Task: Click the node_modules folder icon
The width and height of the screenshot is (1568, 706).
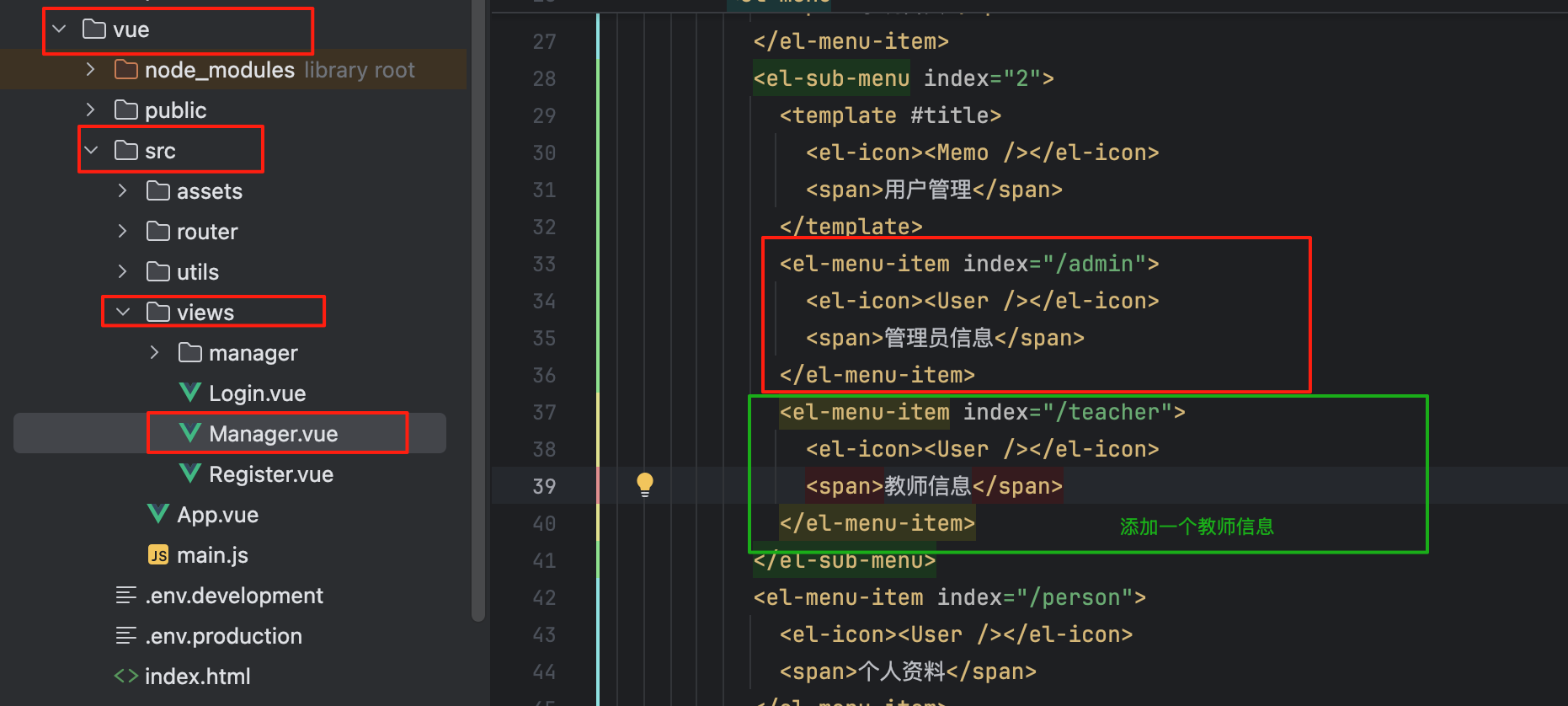Action: click(126, 69)
